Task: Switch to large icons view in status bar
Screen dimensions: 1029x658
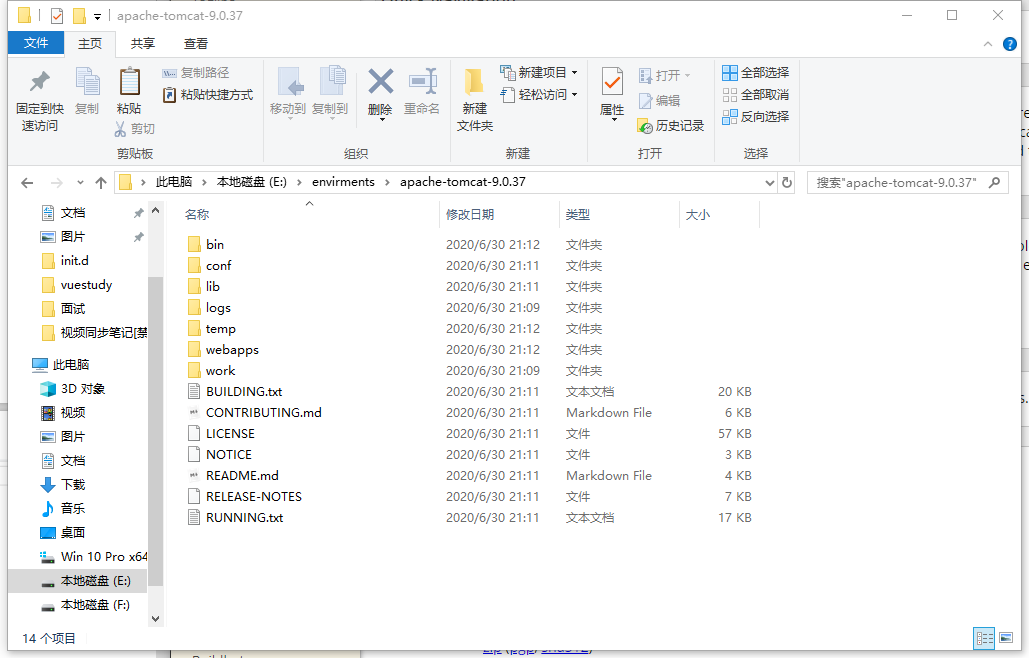Action: point(1006,638)
